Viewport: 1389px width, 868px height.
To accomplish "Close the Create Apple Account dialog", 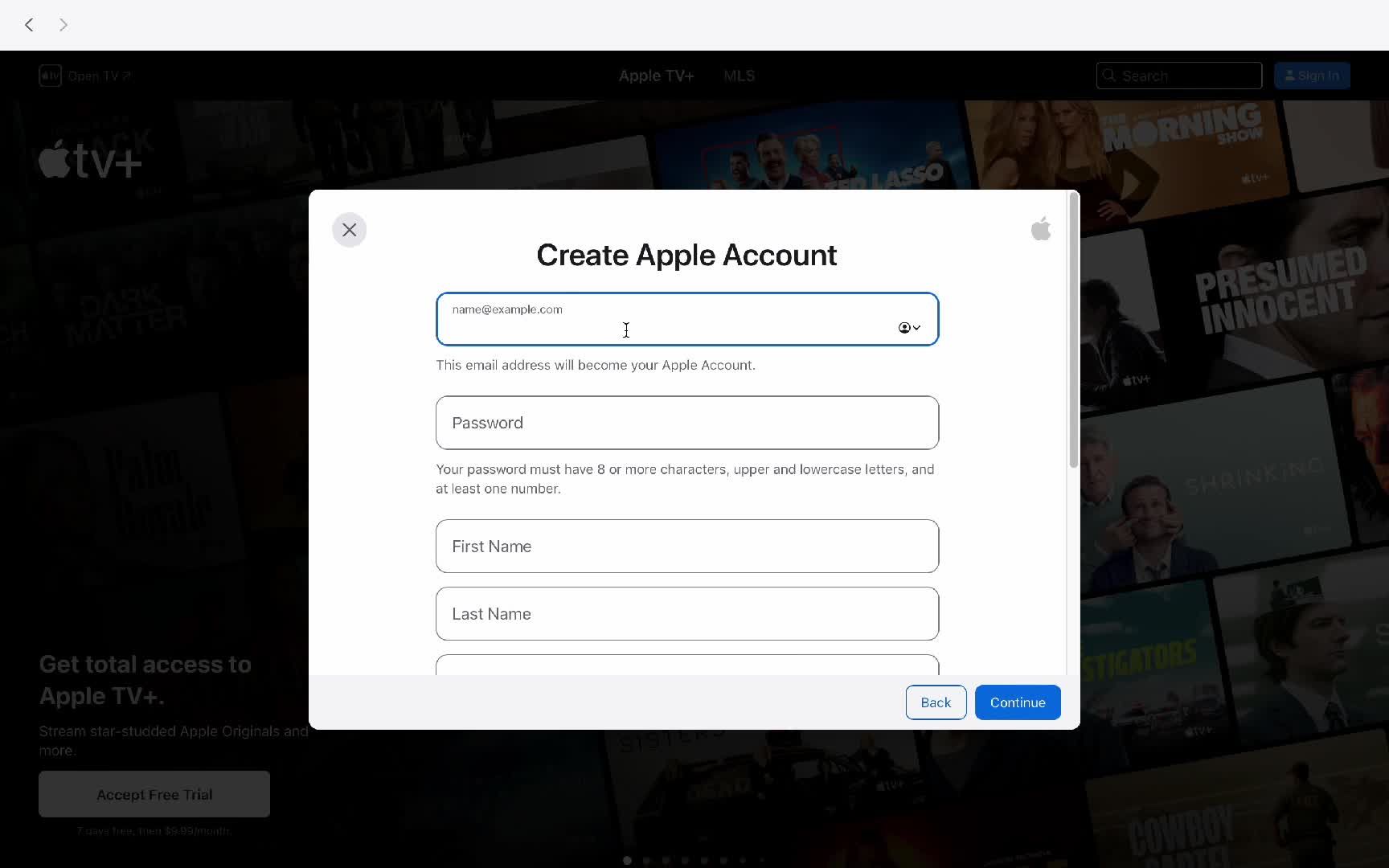I will click(x=349, y=230).
